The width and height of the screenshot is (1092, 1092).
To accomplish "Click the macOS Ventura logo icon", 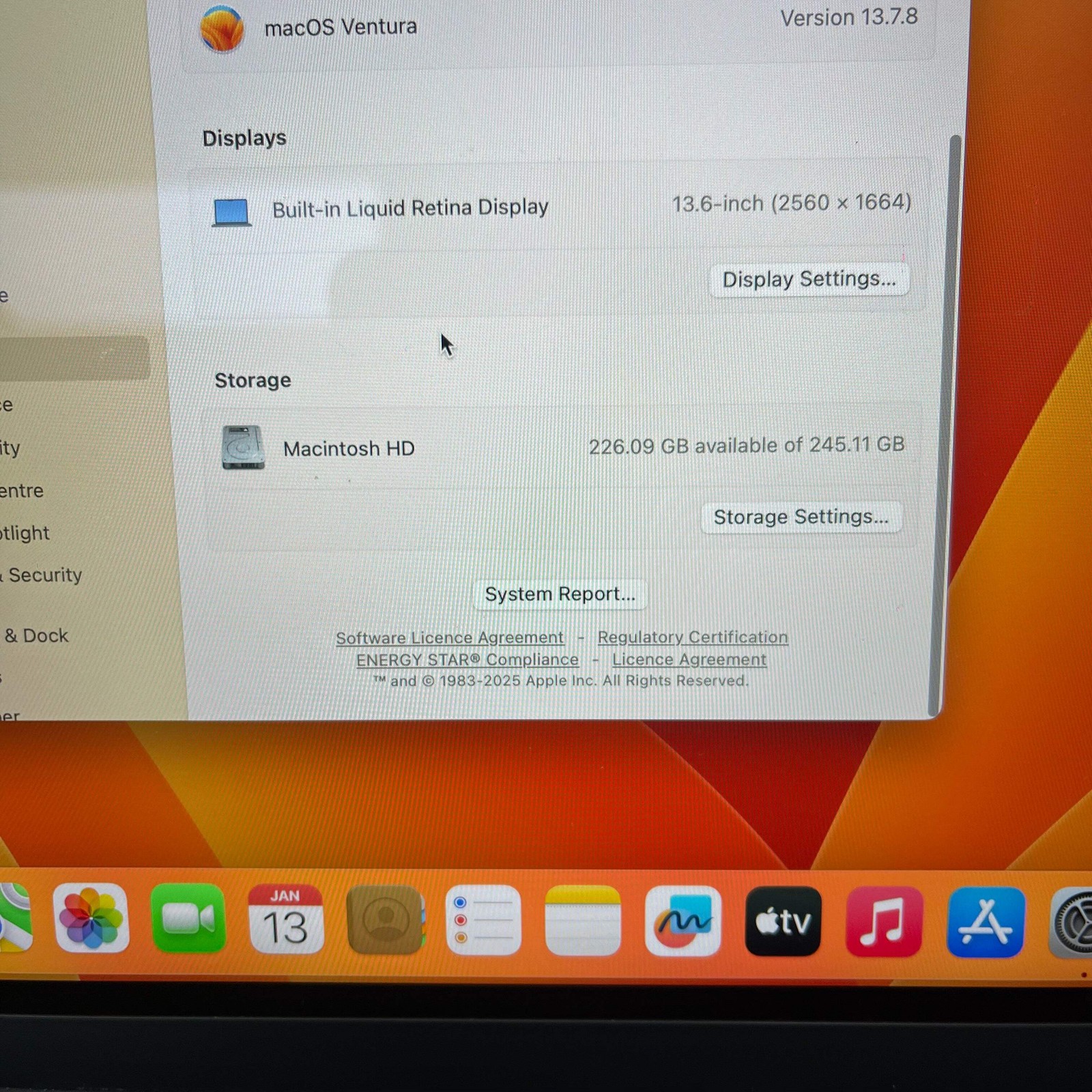I will click(222, 29).
